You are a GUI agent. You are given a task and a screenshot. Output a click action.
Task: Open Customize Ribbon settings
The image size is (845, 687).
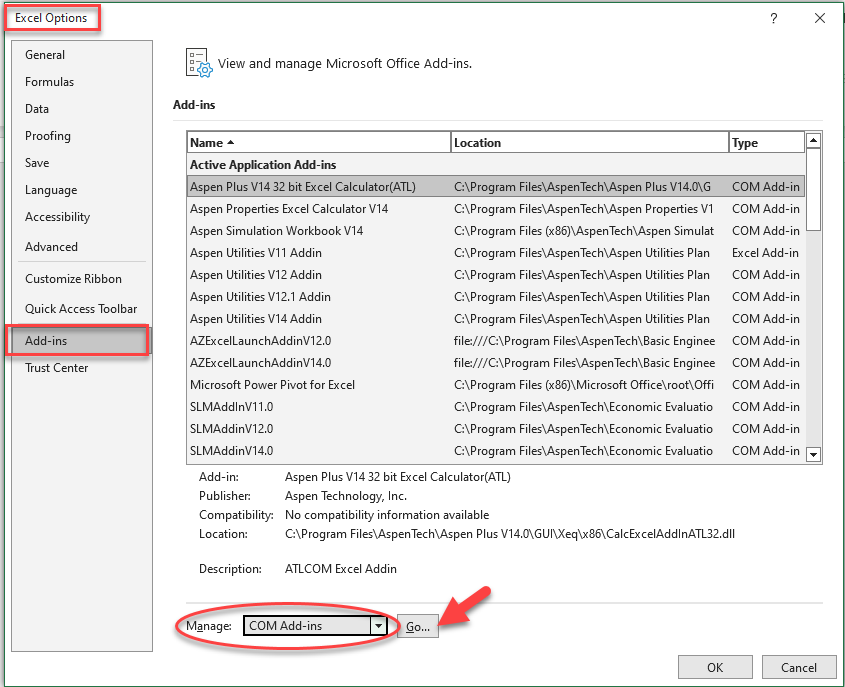[73, 279]
